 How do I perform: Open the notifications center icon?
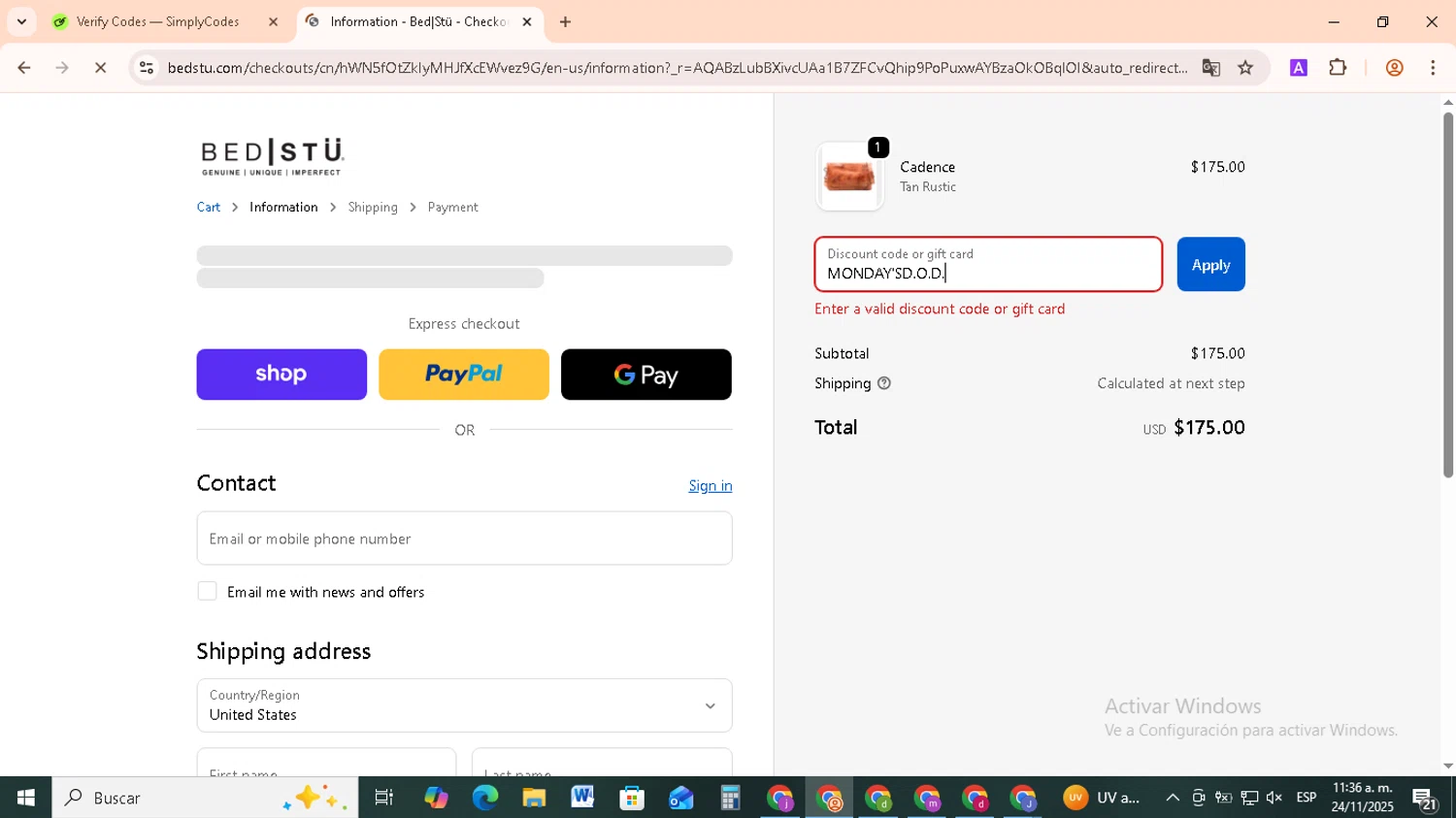click(1425, 799)
